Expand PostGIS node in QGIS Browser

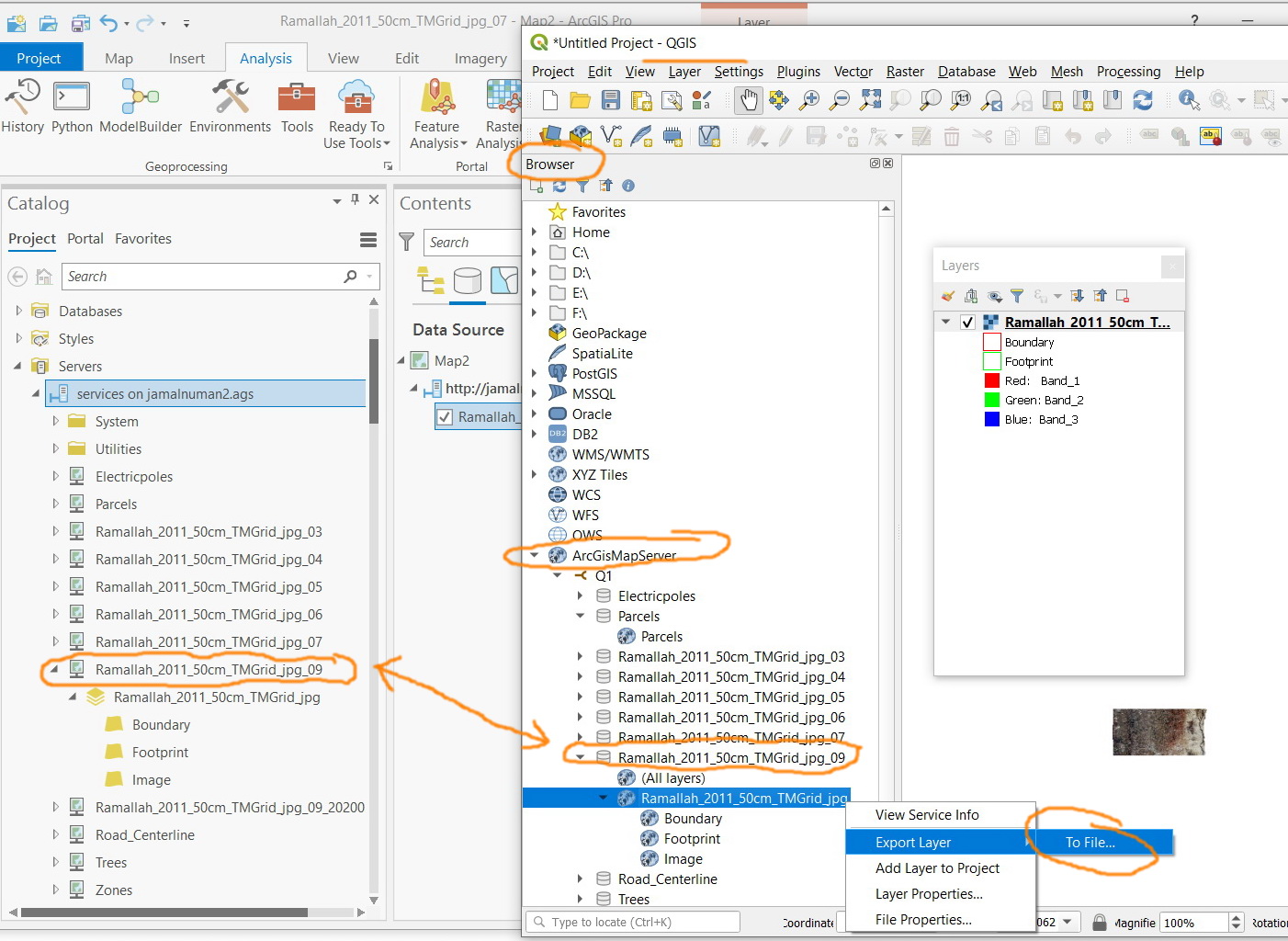[x=535, y=373]
